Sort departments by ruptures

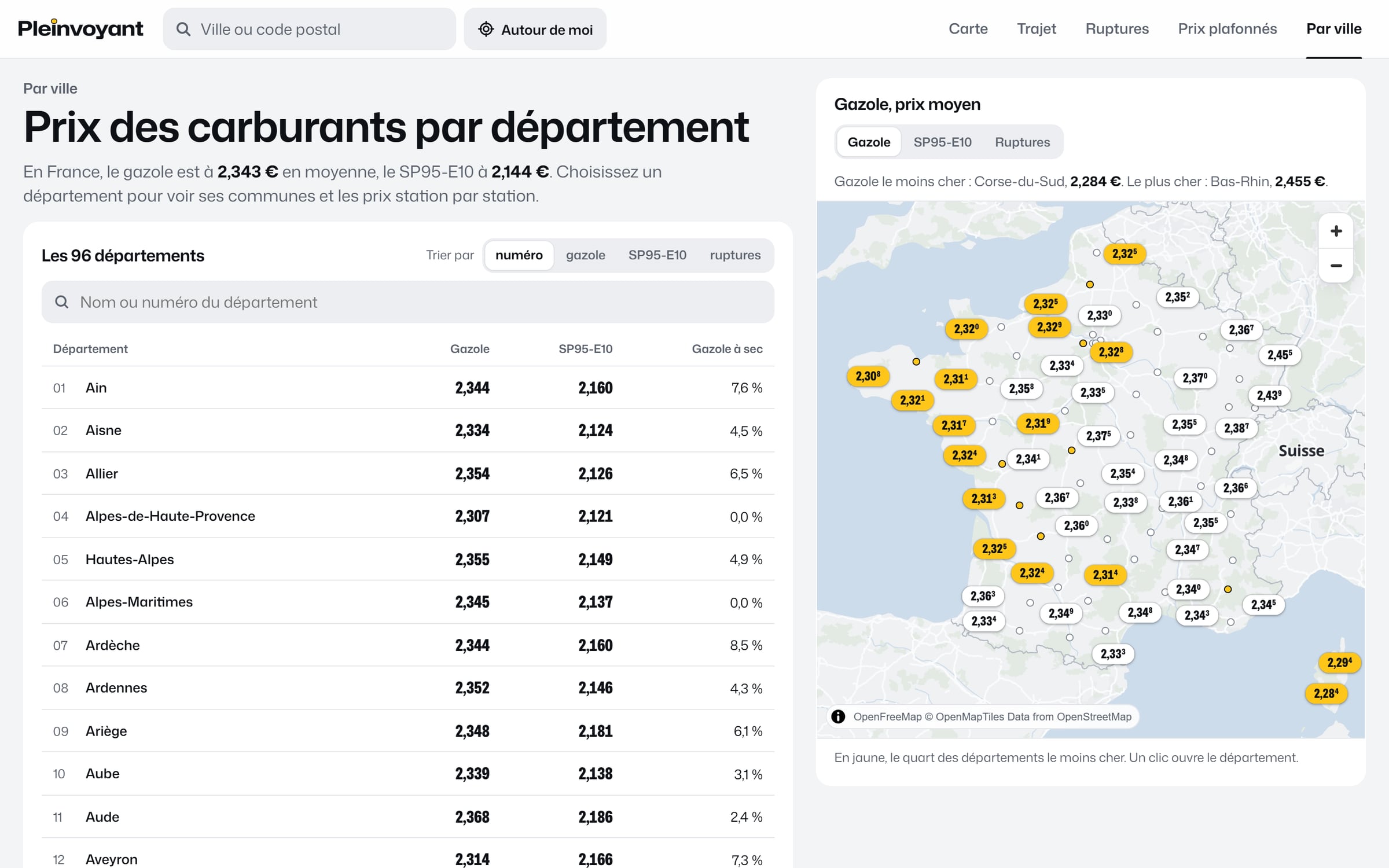coord(735,255)
